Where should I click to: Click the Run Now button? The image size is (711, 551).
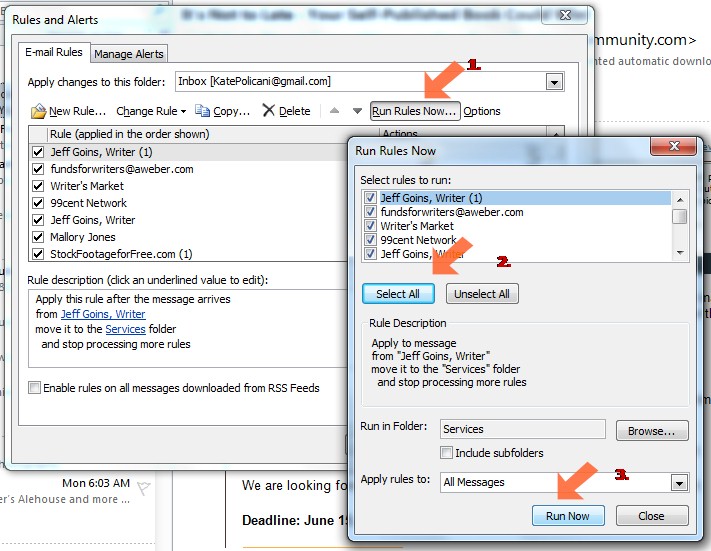coord(568,516)
